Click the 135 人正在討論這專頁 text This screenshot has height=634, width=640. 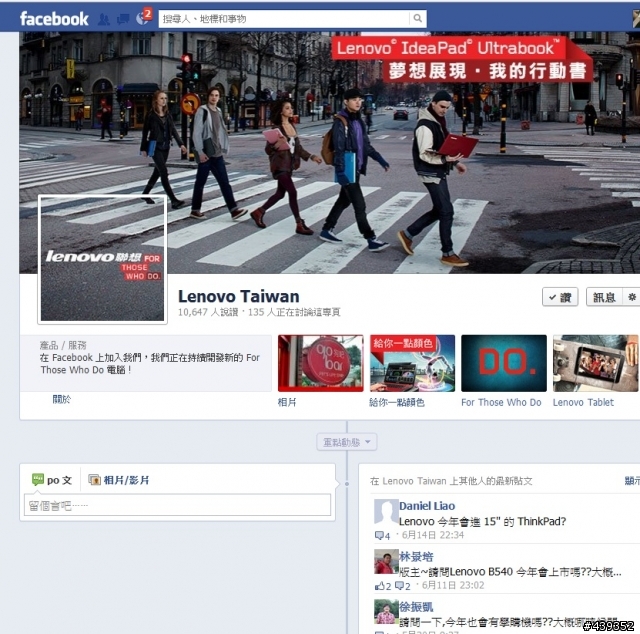click(294, 312)
